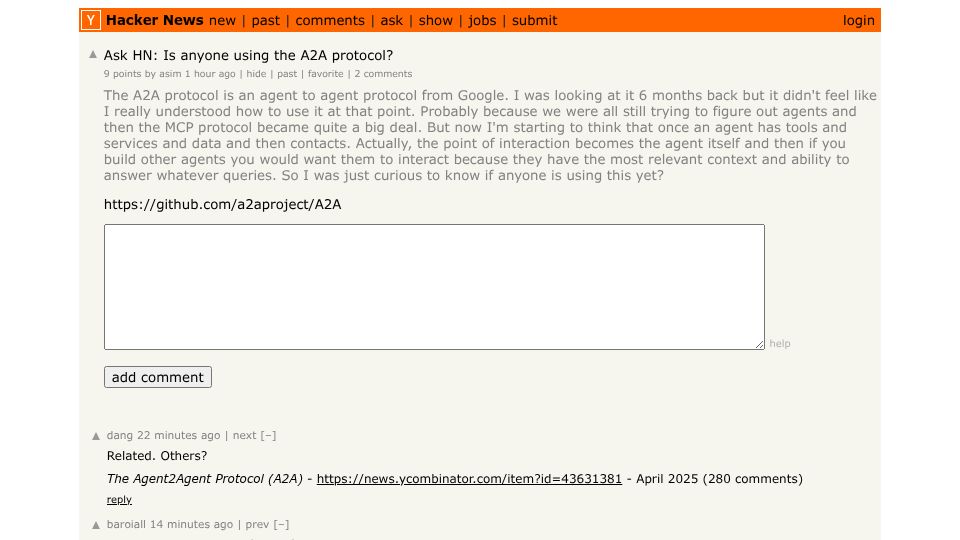This screenshot has width=960, height=540.
Task: Go to the new stories page
Action: pyautogui.click(x=222, y=21)
